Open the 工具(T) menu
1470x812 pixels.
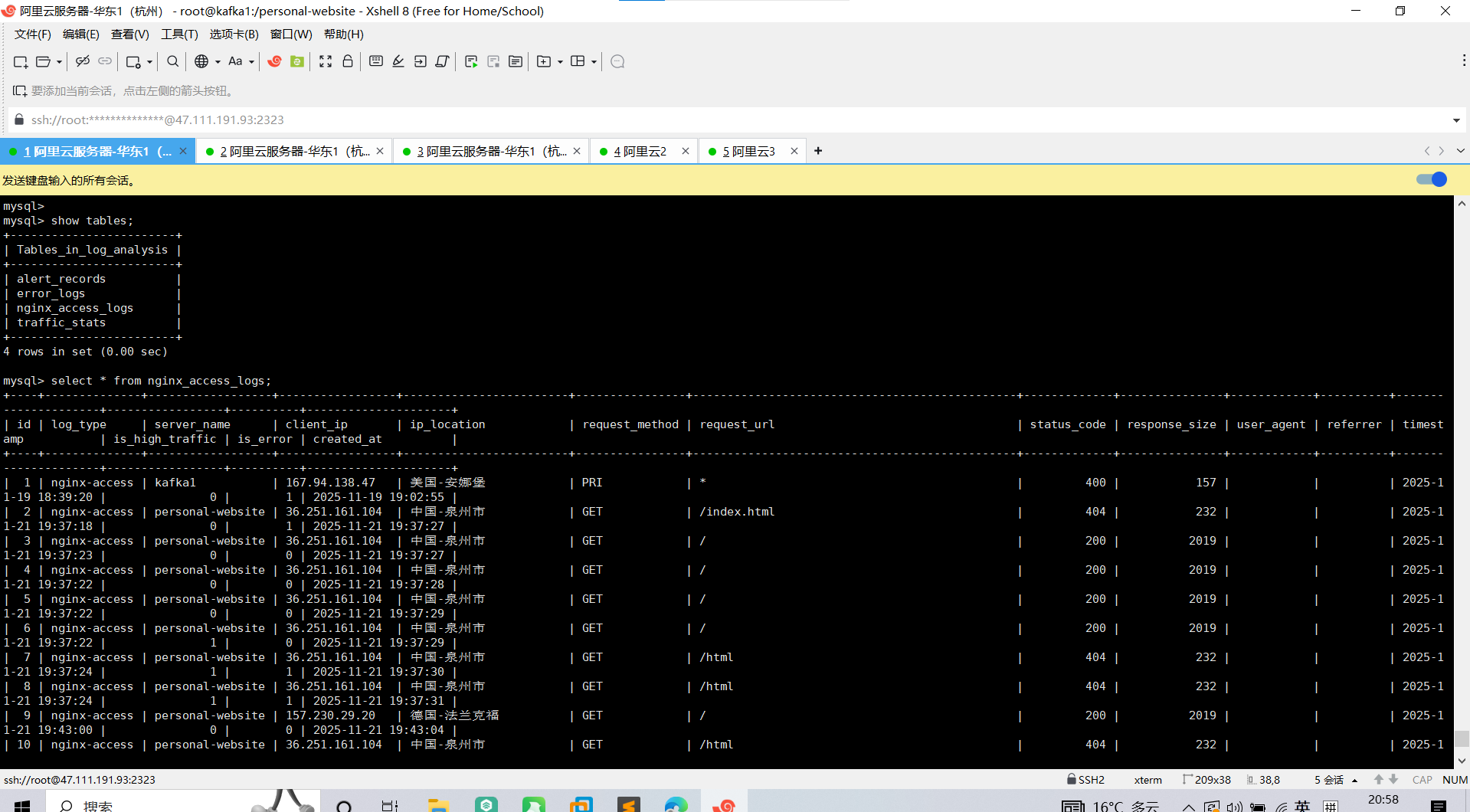(179, 34)
